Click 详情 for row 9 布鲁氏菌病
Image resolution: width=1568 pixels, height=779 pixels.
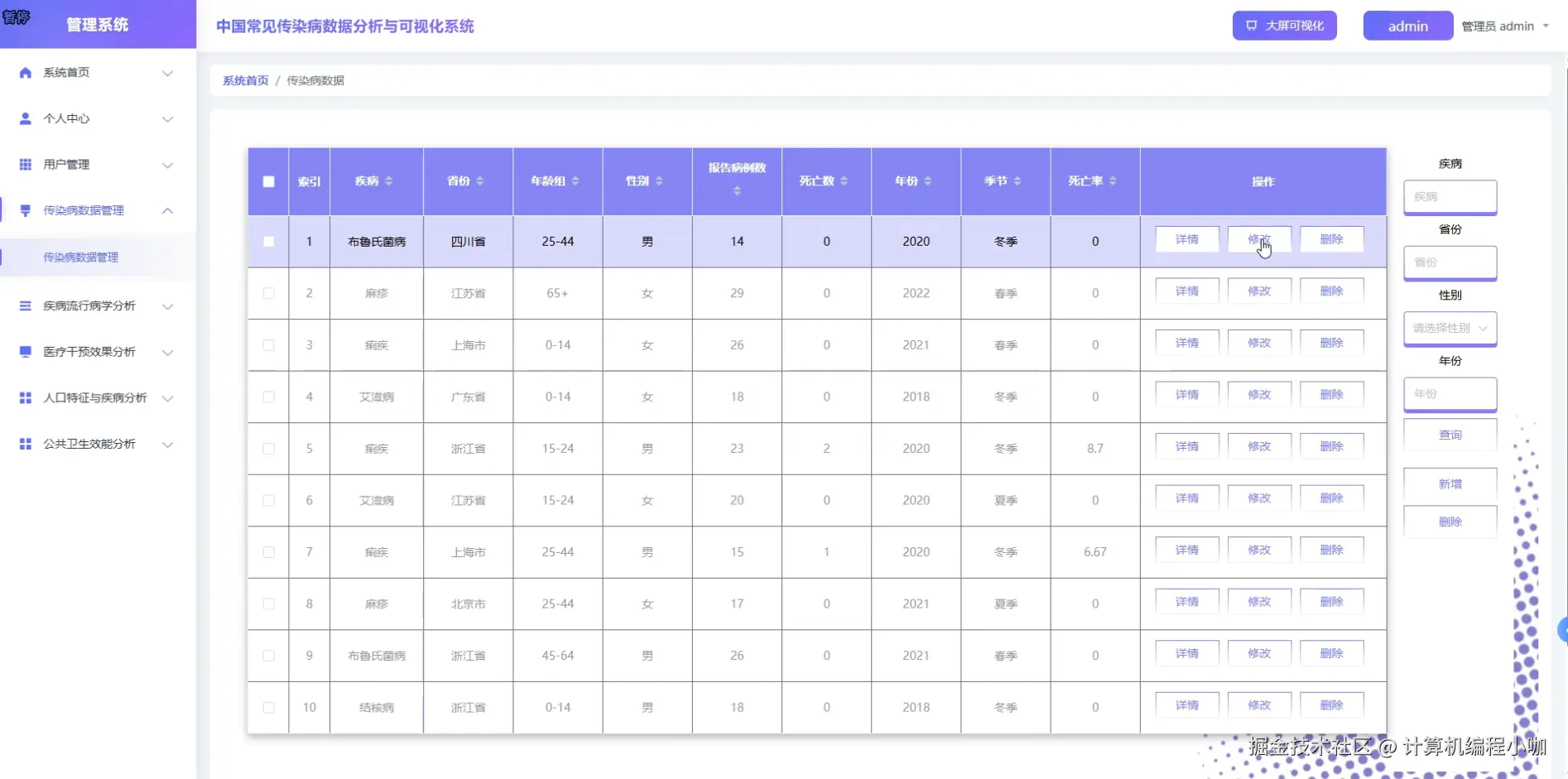pyautogui.click(x=1186, y=653)
